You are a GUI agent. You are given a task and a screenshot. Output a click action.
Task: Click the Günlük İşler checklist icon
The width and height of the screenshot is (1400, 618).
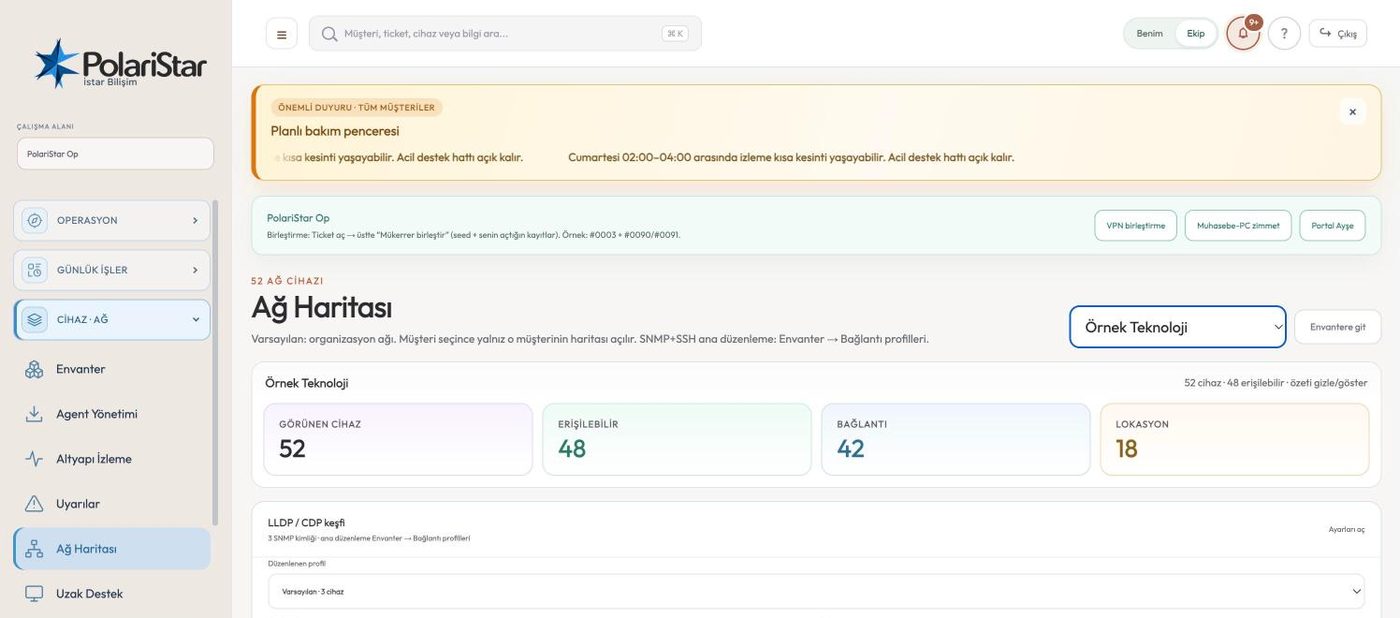pos(35,270)
